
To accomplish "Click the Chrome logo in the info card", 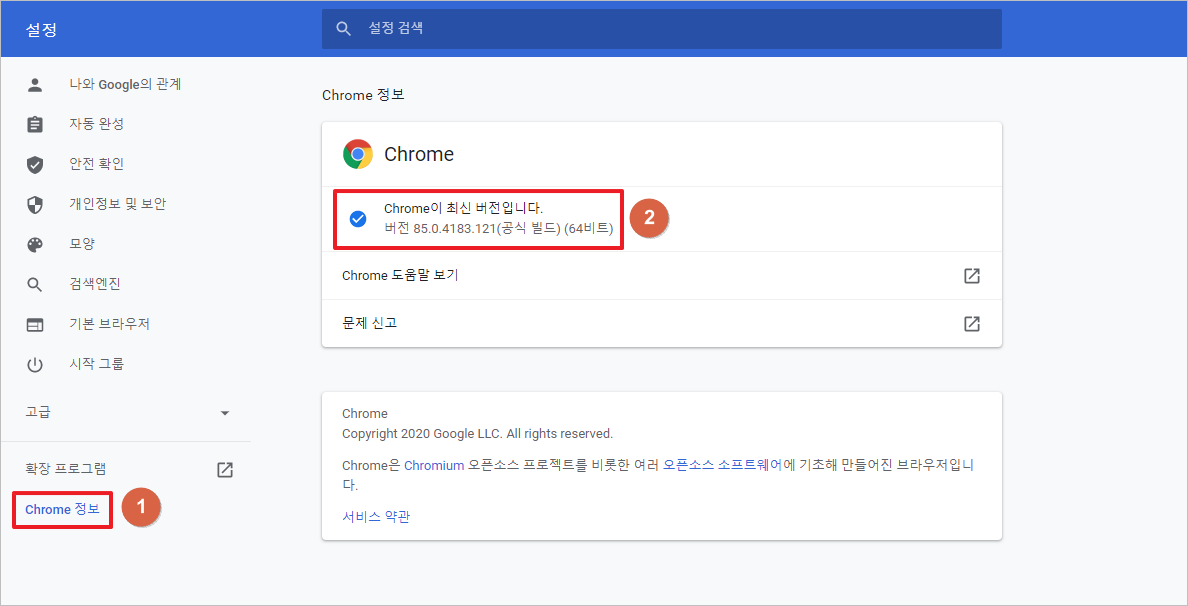I will [358, 154].
